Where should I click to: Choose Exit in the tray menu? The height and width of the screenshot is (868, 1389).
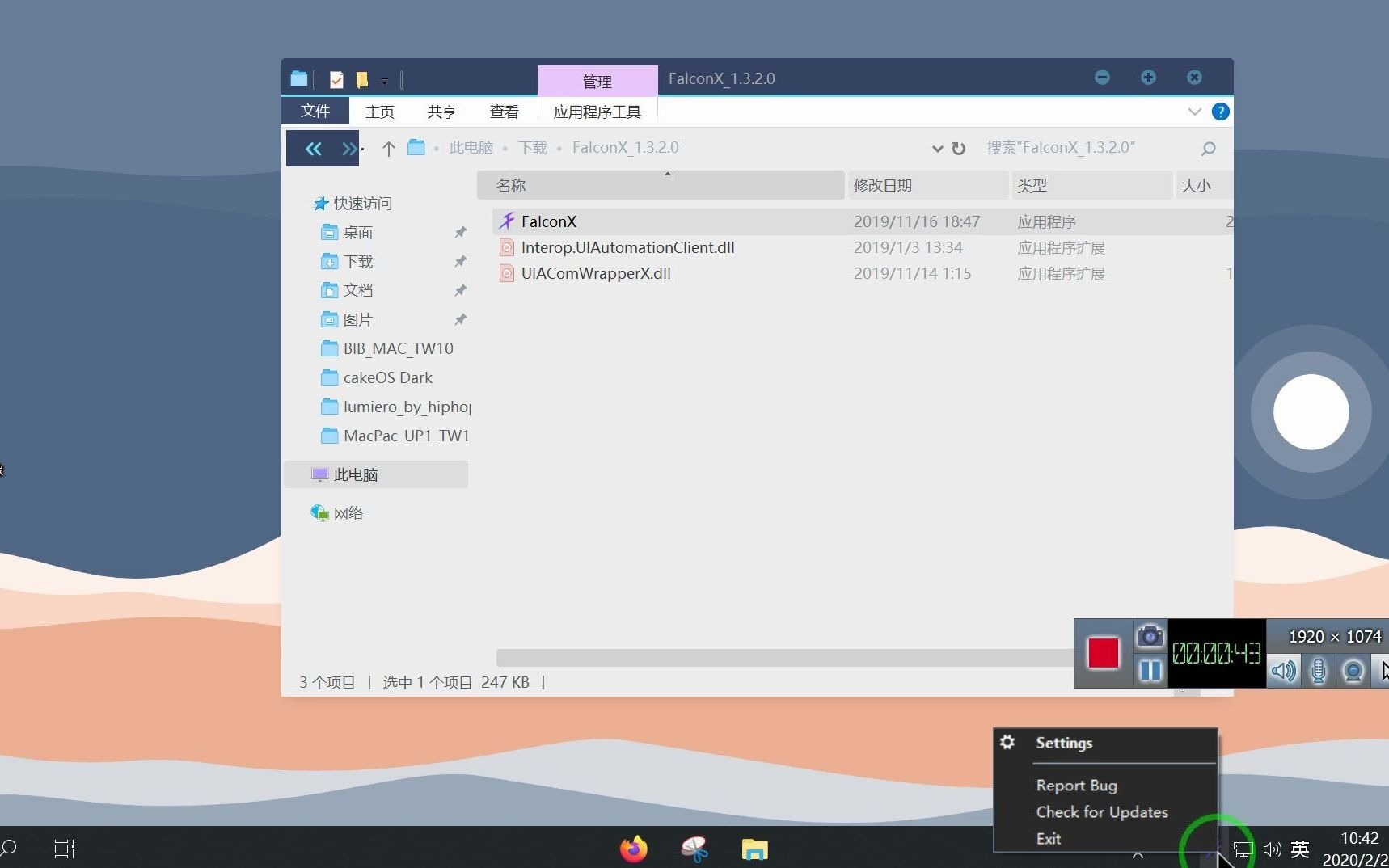point(1049,839)
